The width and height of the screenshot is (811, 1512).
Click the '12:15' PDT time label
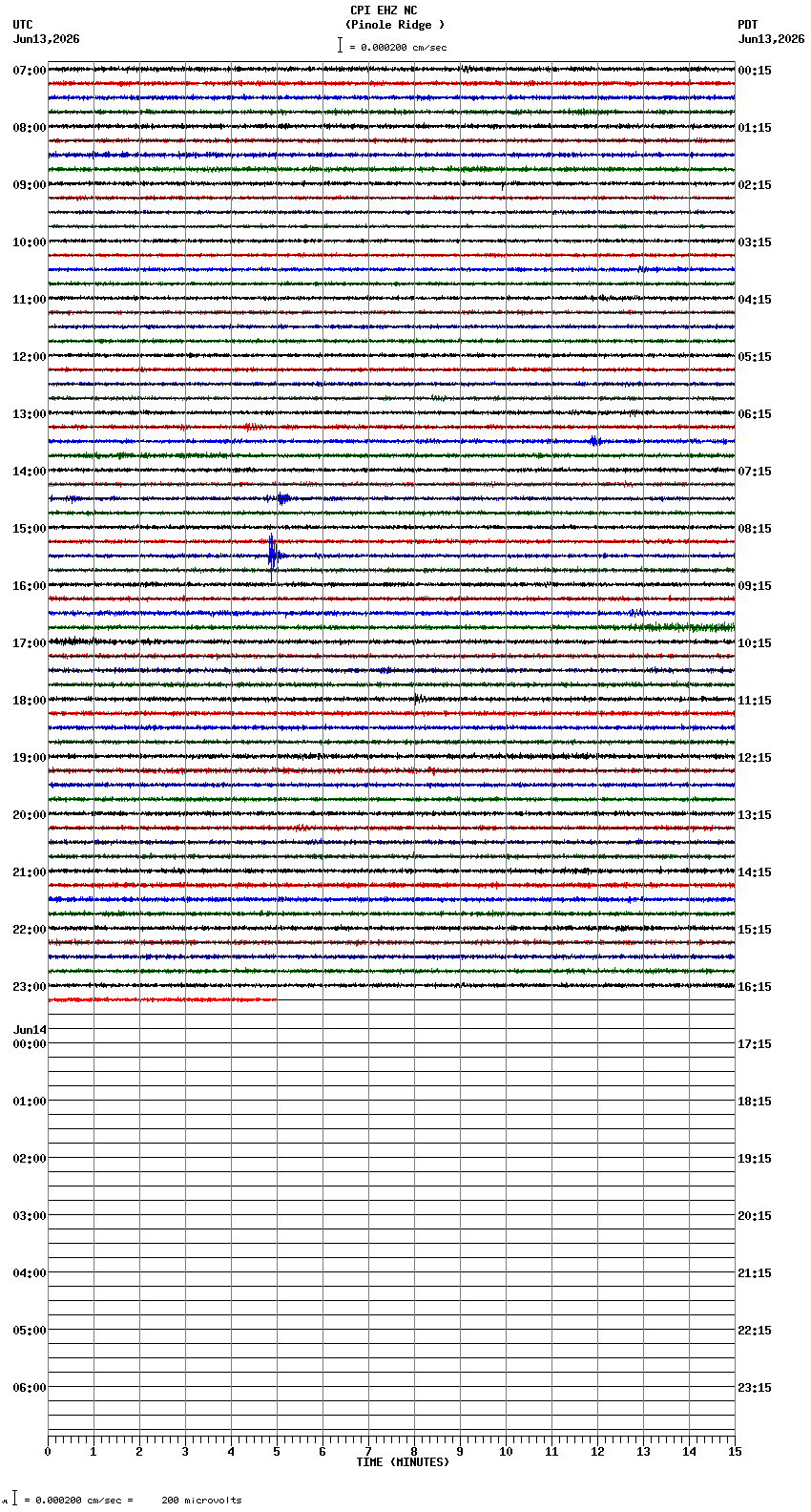[755, 758]
